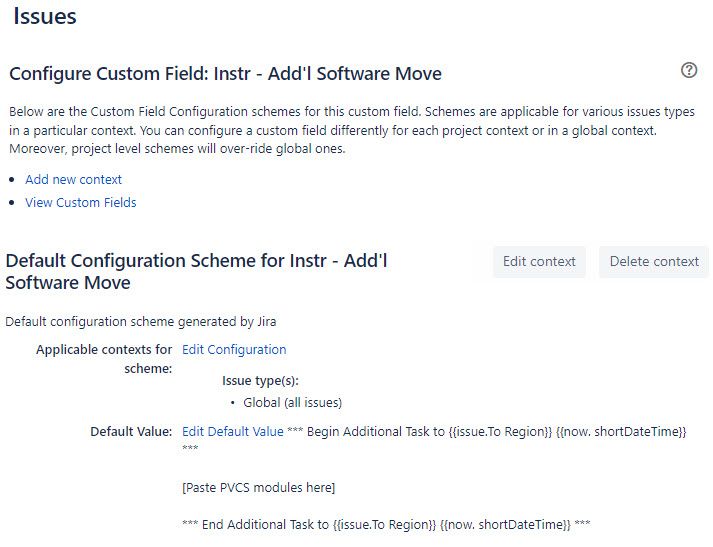Click the Default Value label
Screen dimensions: 713x547
click(131, 432)
